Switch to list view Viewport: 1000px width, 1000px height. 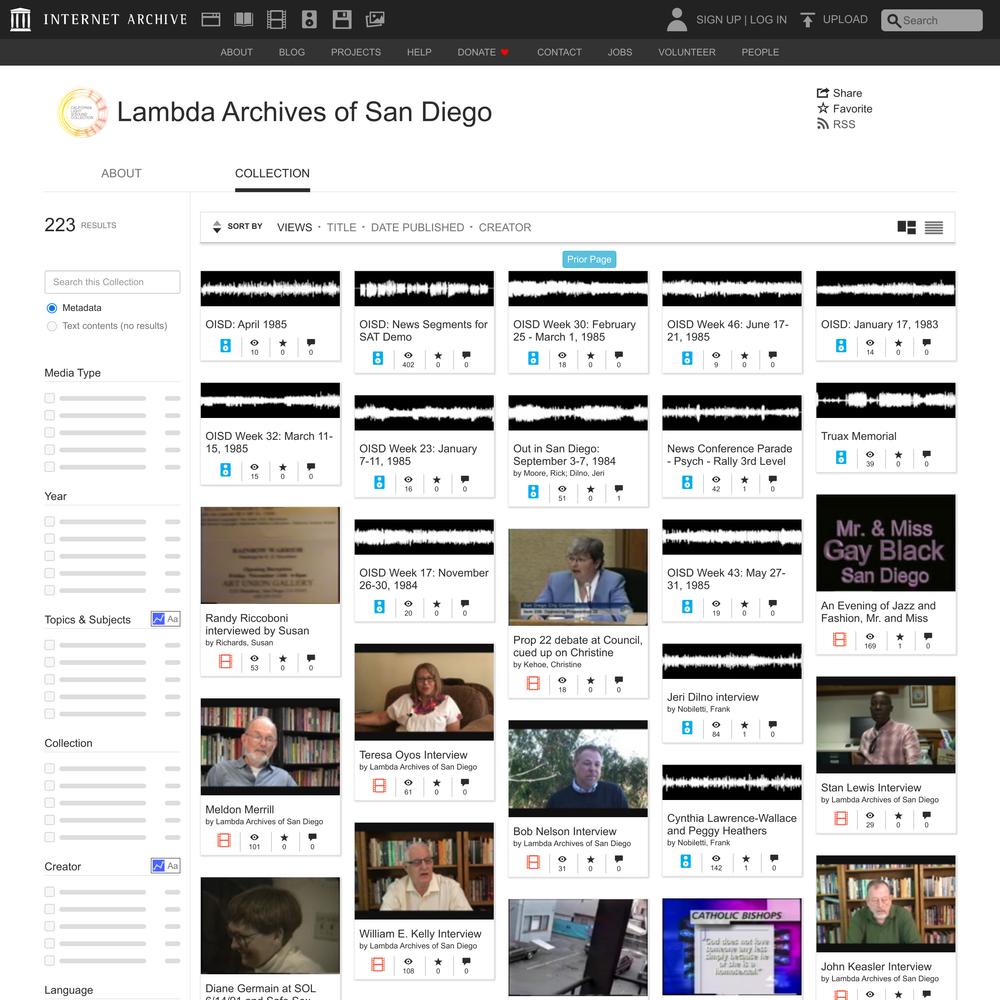[934, 228]
